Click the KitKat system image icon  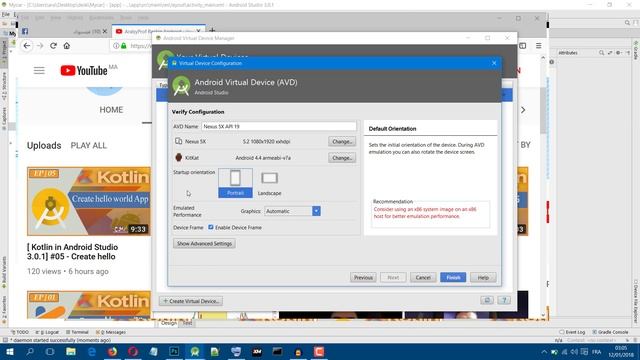[x=178, y=158]
